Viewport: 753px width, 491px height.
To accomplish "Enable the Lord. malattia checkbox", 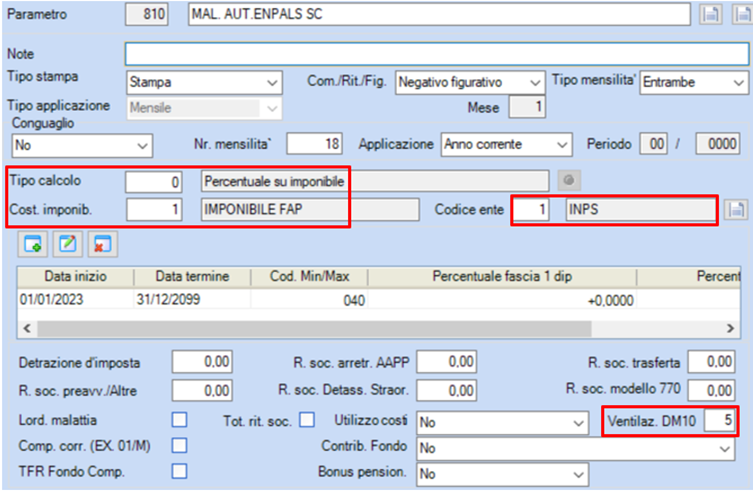I will click(x=180, y=420).
